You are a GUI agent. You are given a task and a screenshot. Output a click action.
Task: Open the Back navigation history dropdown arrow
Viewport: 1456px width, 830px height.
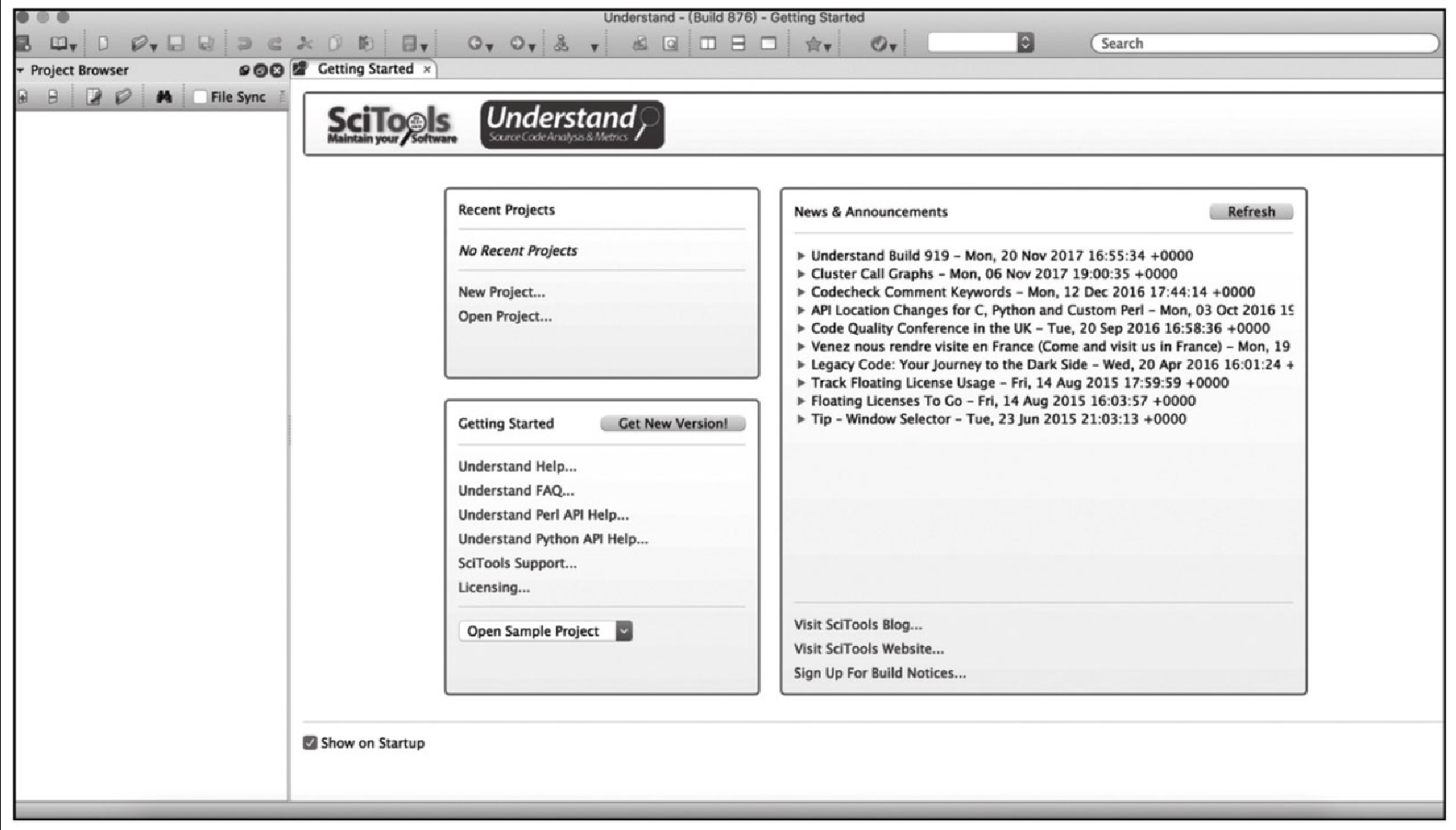click(x=490, y=48)
